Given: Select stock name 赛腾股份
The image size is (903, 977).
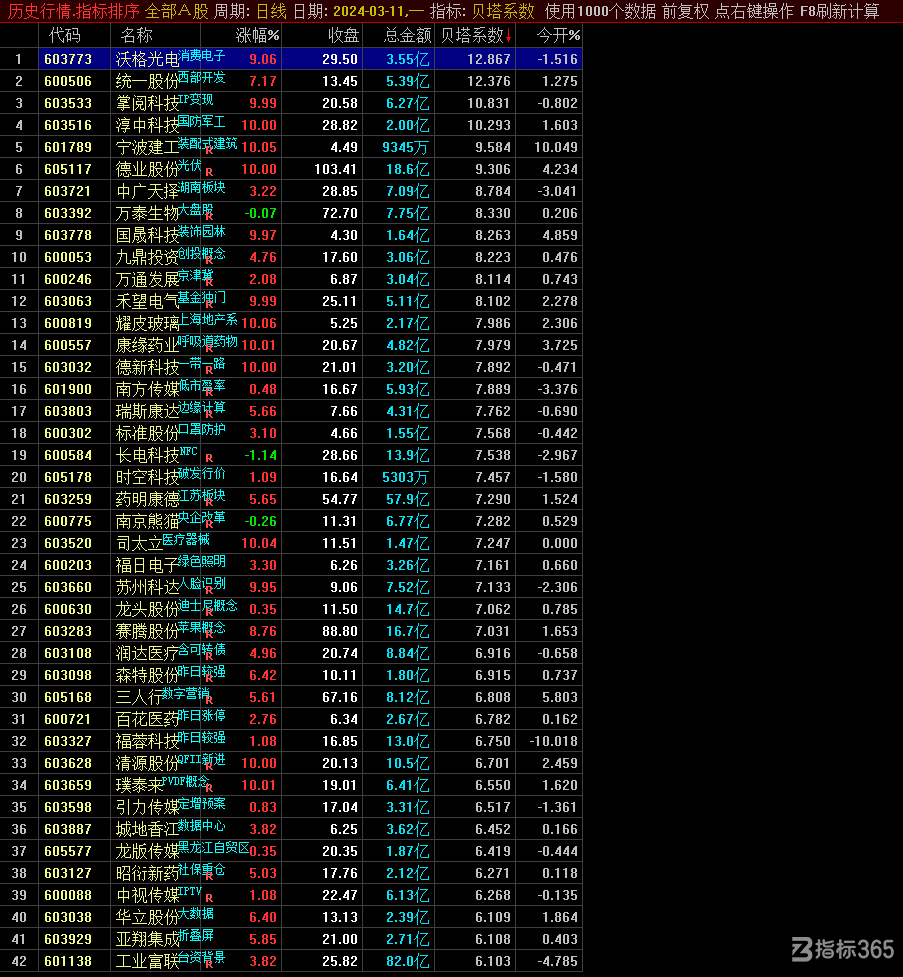Looking at the screenshot, I should pos(147,631).
